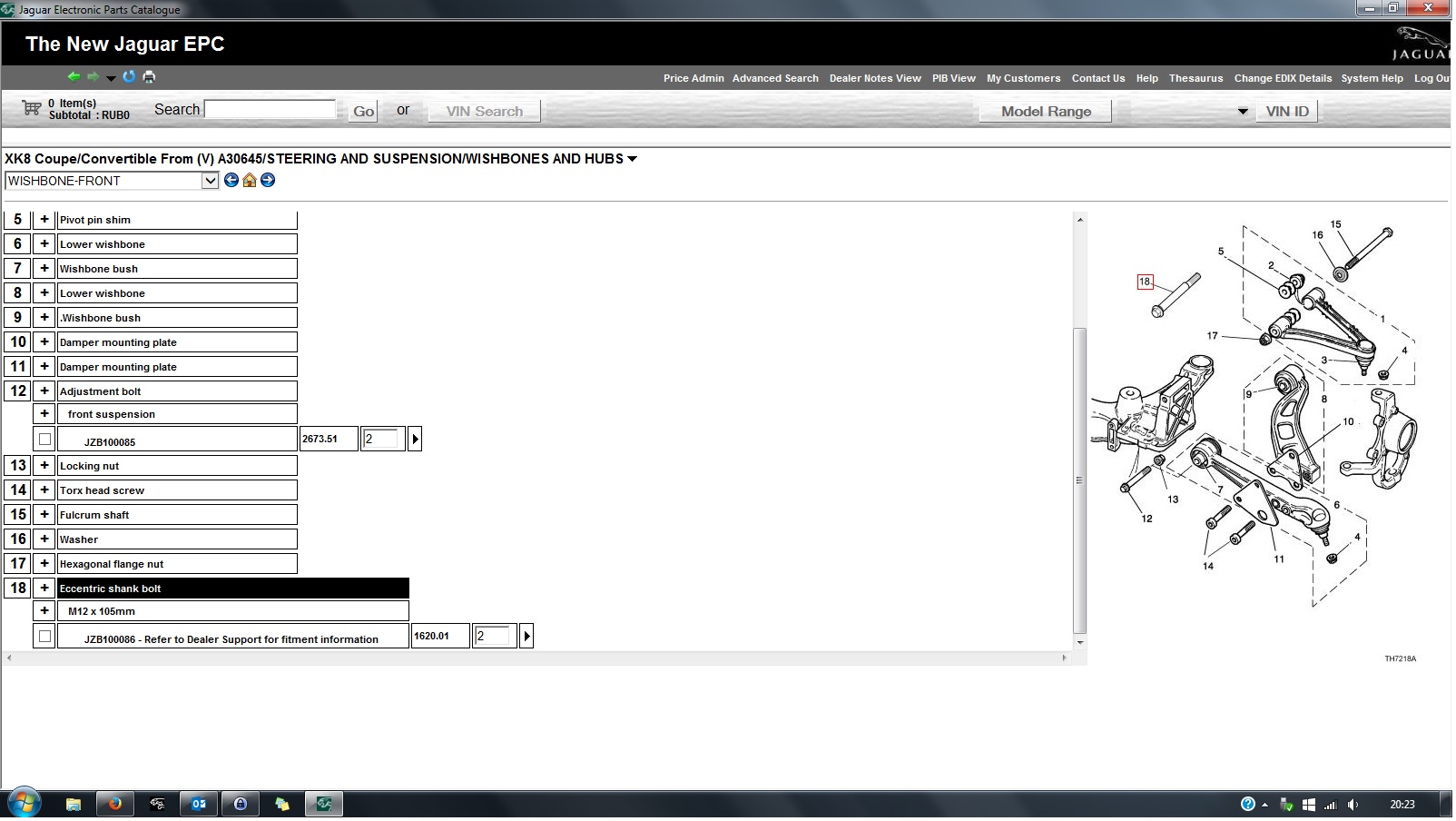The width and height of the screenshot is (1456, 821).
Task: Go to next section with blue right arrow
Action: 268,181
